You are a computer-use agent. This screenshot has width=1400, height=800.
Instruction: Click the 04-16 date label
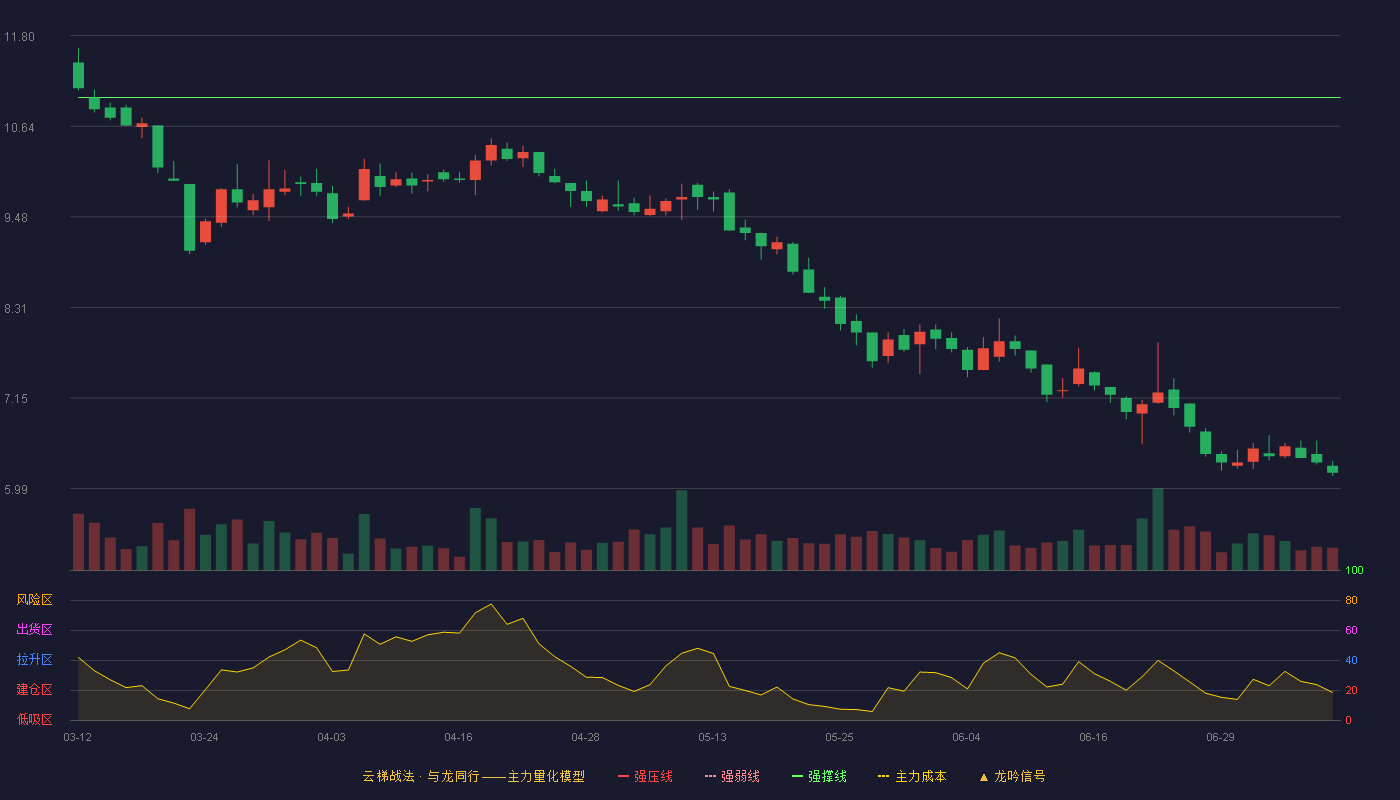tap(458, 737)
